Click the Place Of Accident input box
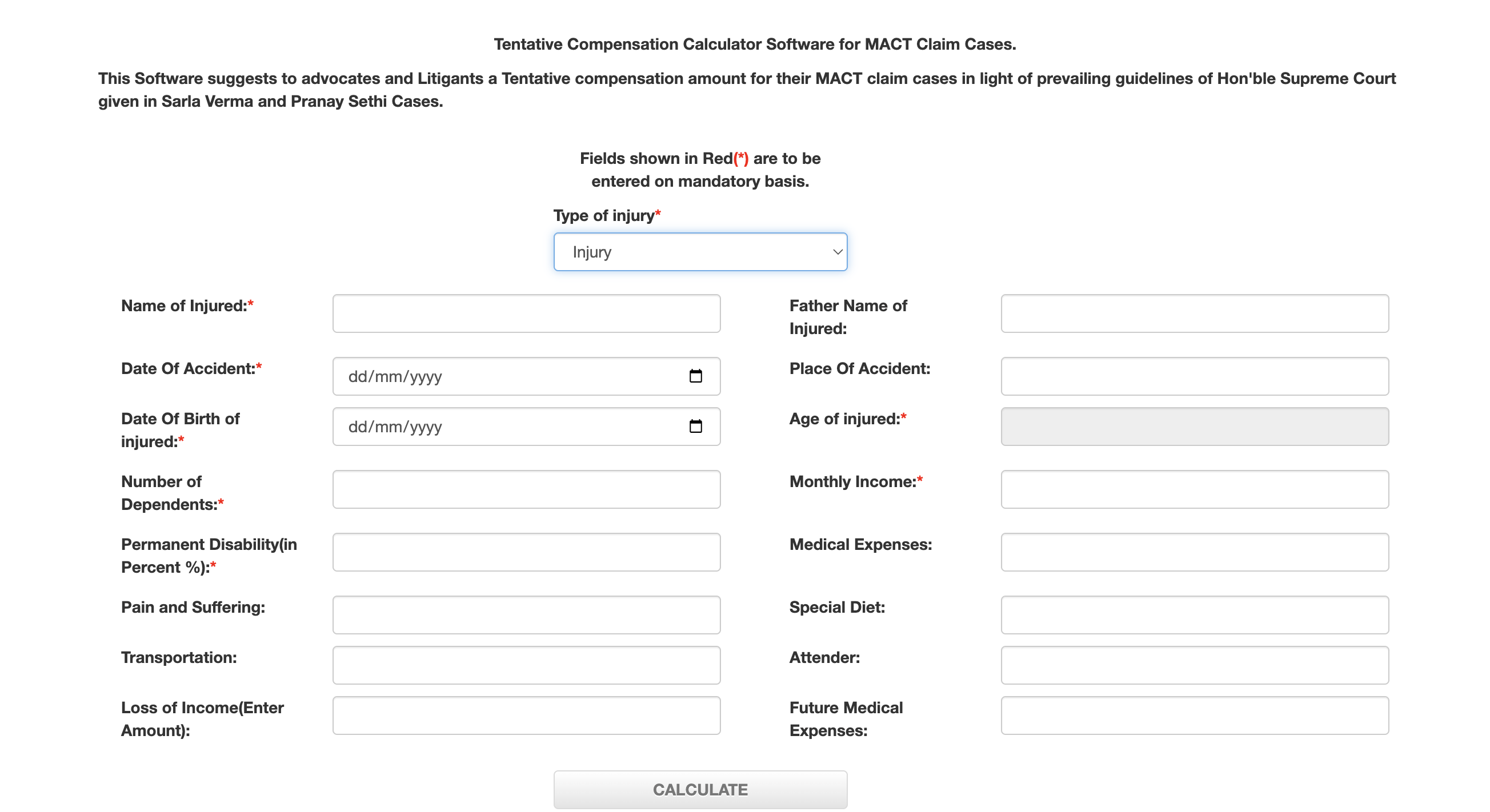 pos(1195,376)
